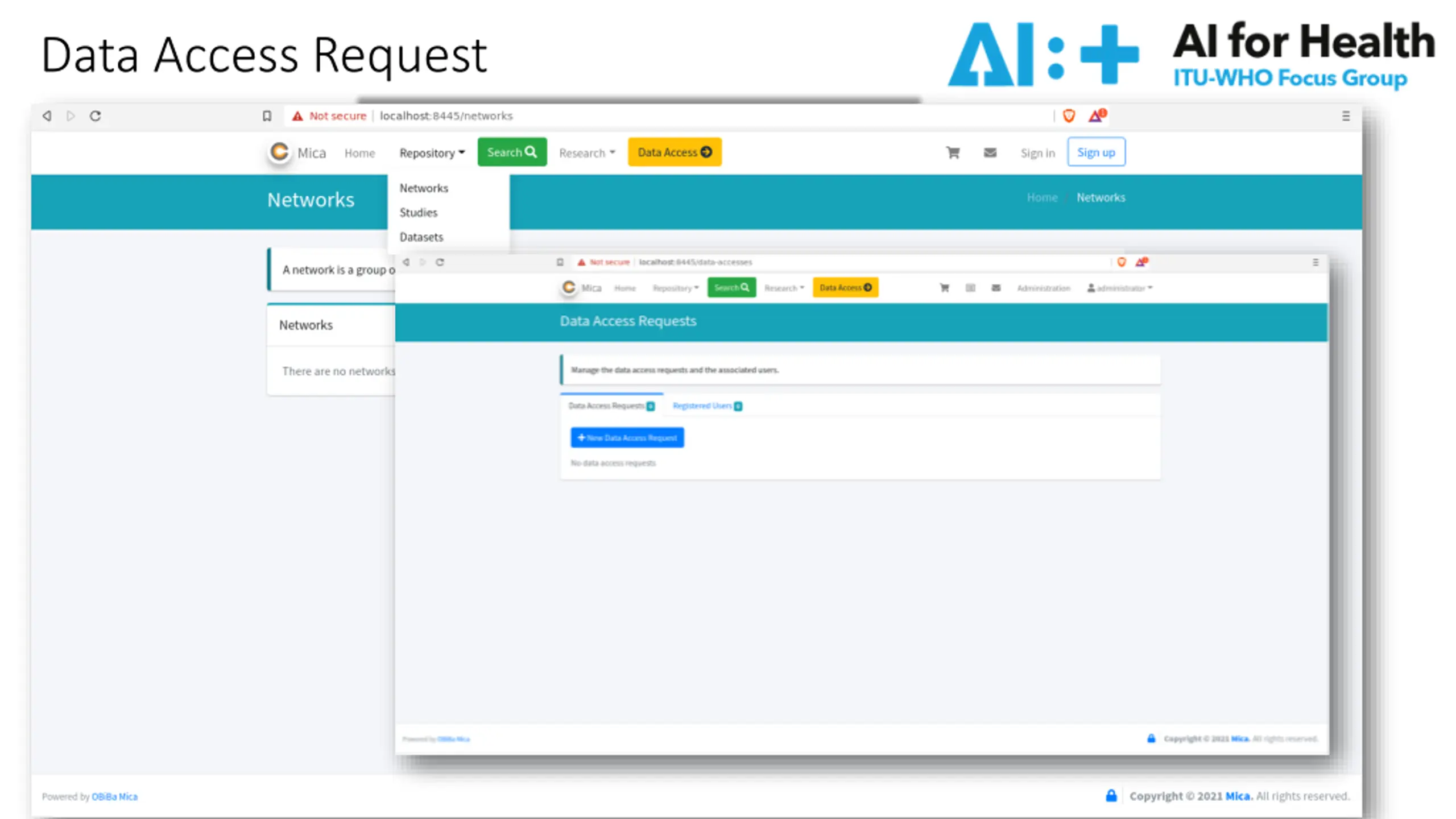
Task: Click yellow Data Access button in data-accesses window
Action: (x=845, y=287)
